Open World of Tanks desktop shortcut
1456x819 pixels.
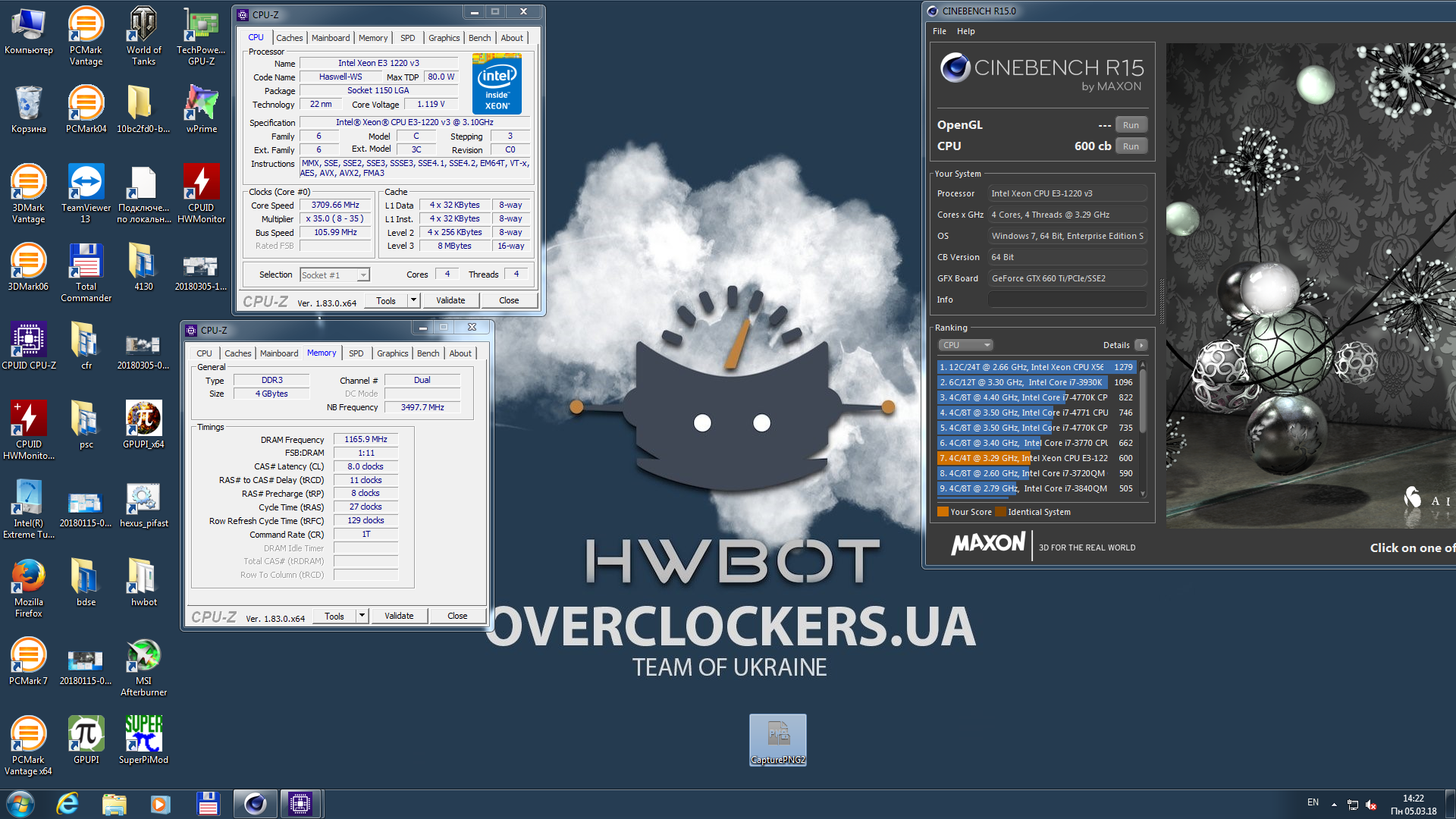tap(143, 35)
